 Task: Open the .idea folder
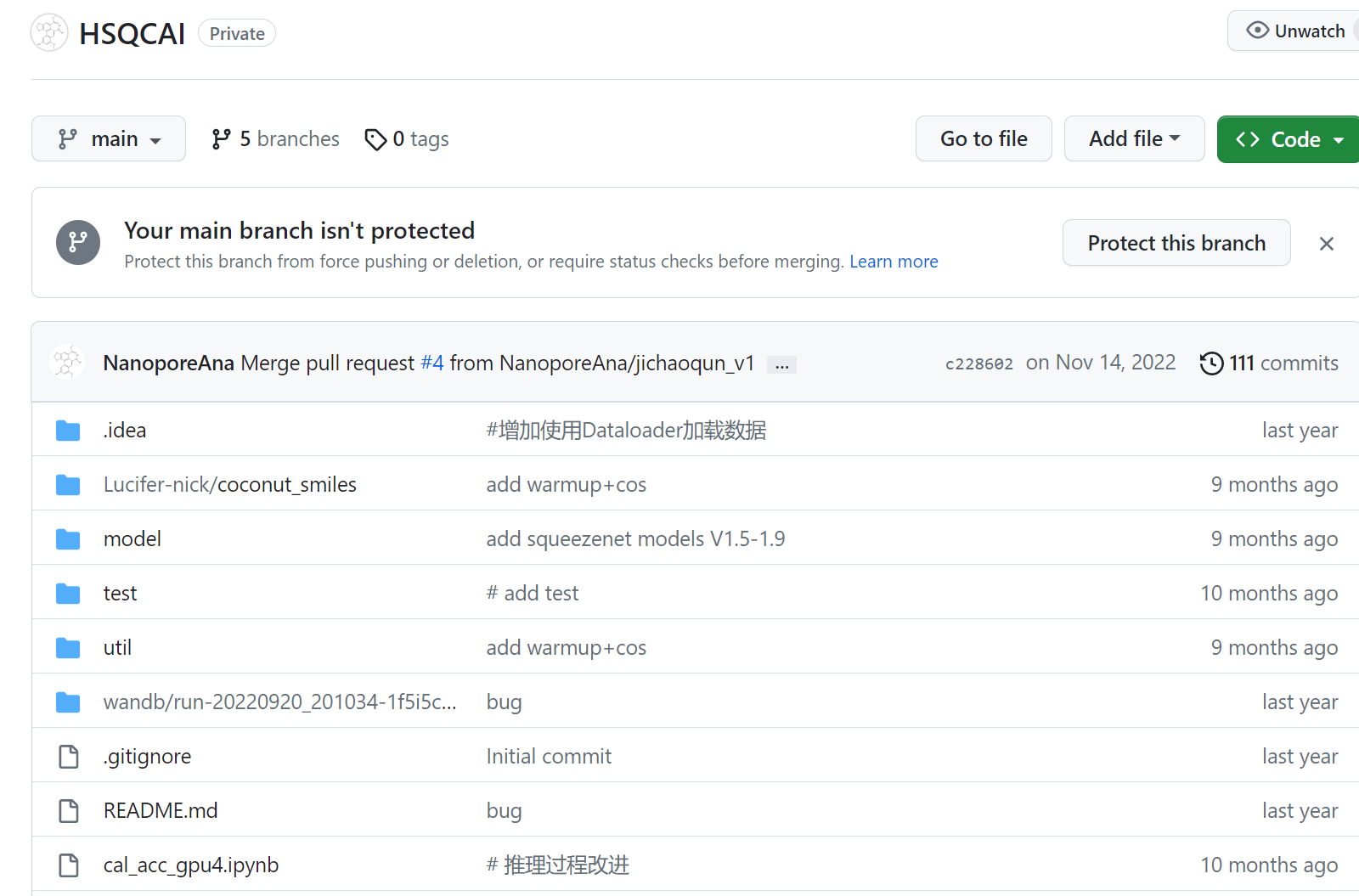tap(125, 431)
